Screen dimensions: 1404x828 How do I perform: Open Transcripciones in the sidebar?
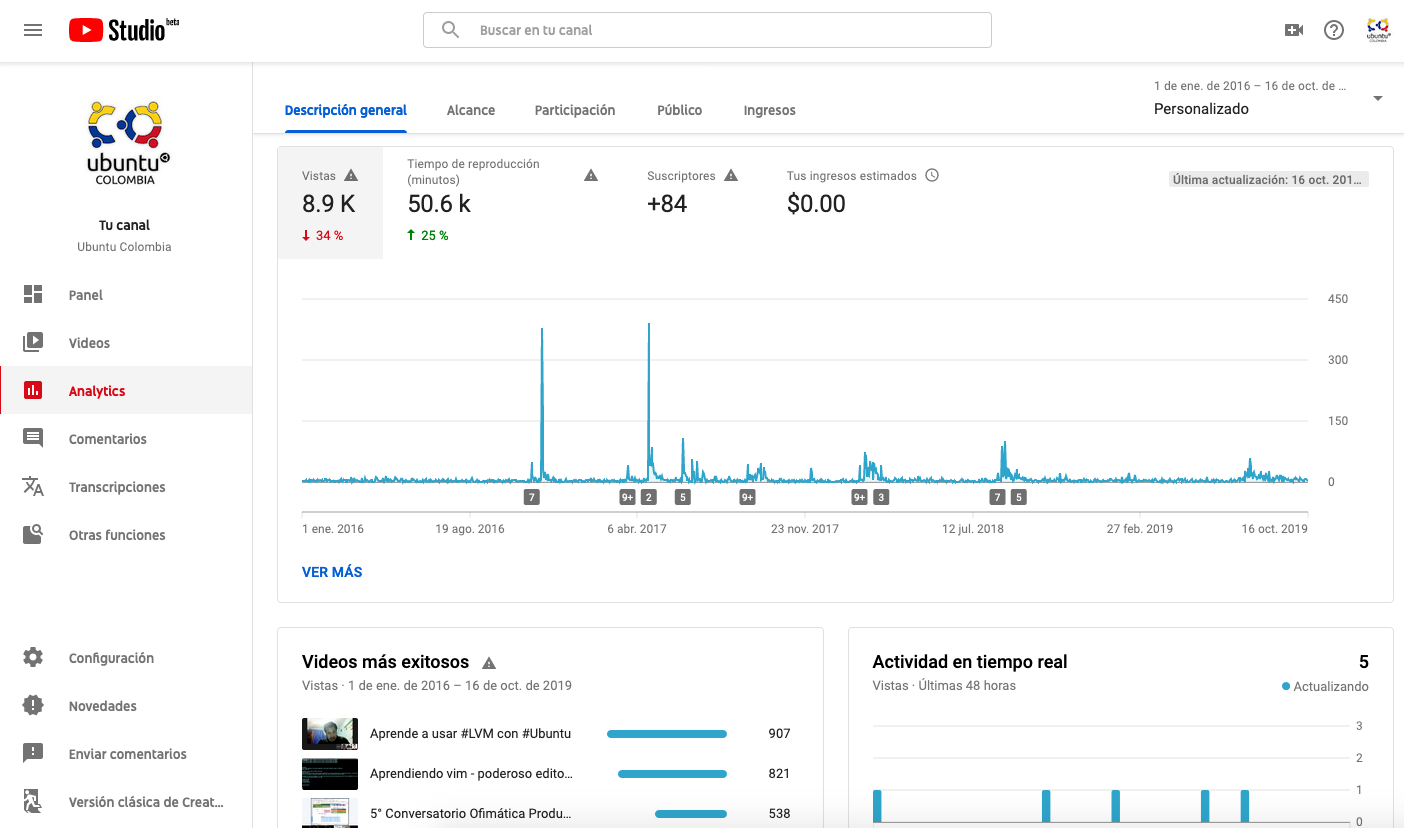[x=126, y=486]
